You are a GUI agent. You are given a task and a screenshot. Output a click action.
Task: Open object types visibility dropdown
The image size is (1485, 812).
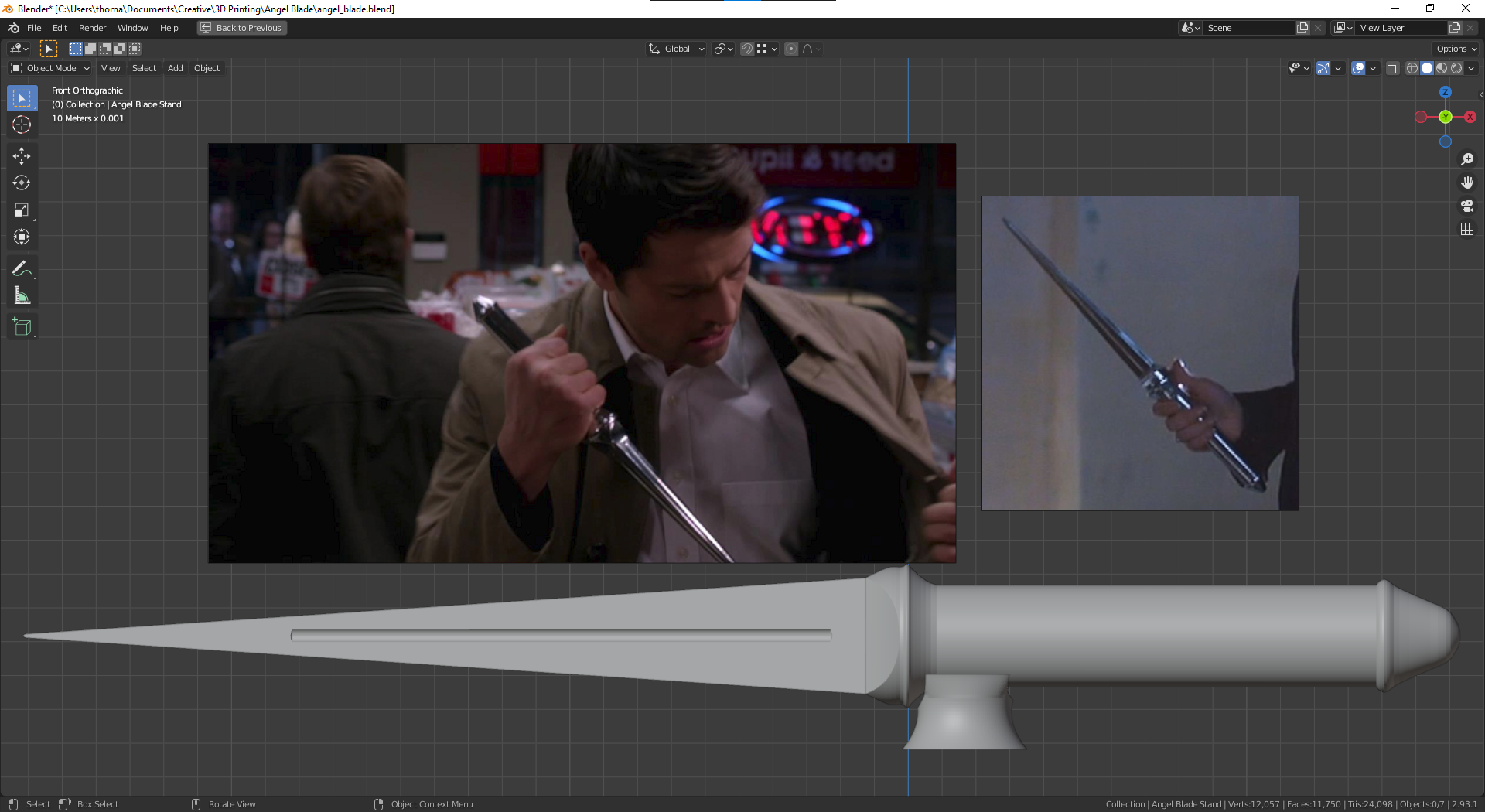pos(1299,68)
